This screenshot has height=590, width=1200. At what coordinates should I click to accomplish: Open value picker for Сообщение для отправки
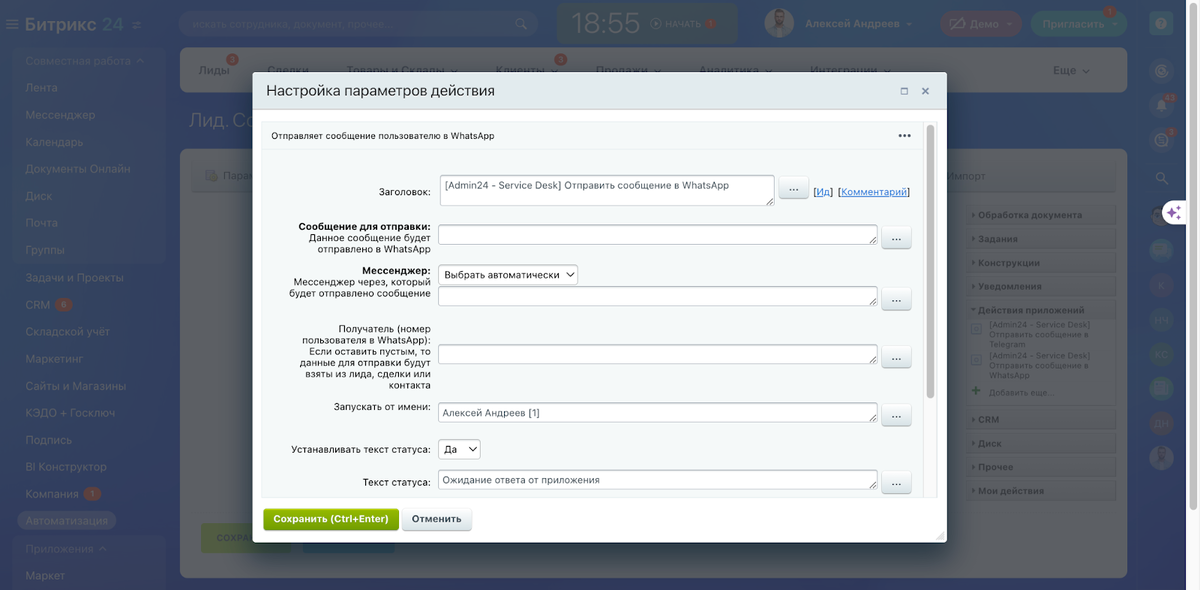[x=896, y=238]
